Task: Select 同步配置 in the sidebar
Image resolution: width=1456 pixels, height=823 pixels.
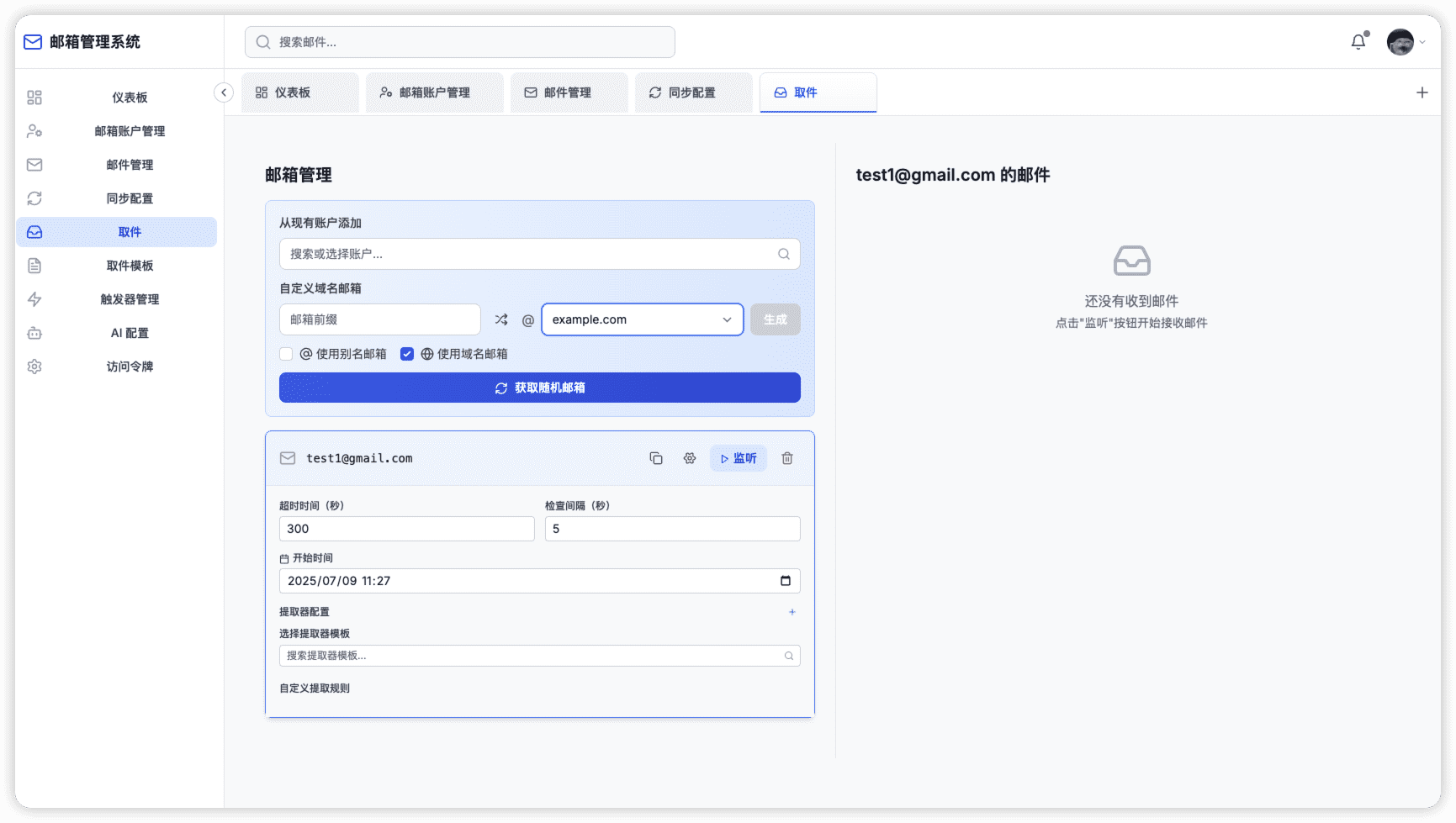Action: (x=116, y=198)
